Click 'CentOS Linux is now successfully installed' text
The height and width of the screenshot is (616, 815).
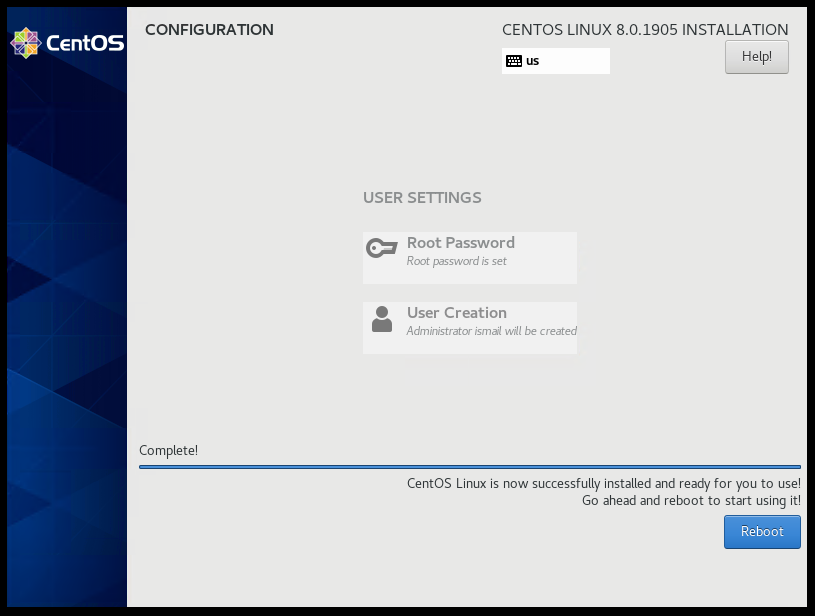click(604, 483)
